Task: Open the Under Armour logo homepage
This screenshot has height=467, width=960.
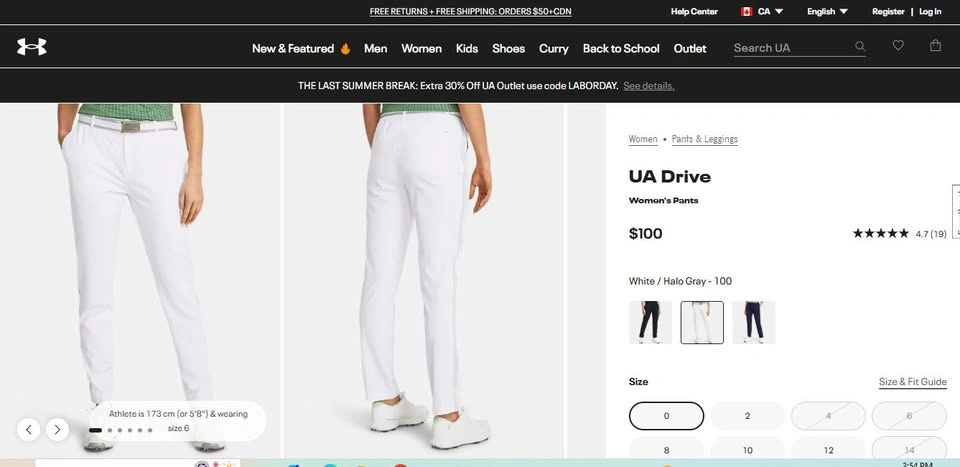Action: [32, 47]
